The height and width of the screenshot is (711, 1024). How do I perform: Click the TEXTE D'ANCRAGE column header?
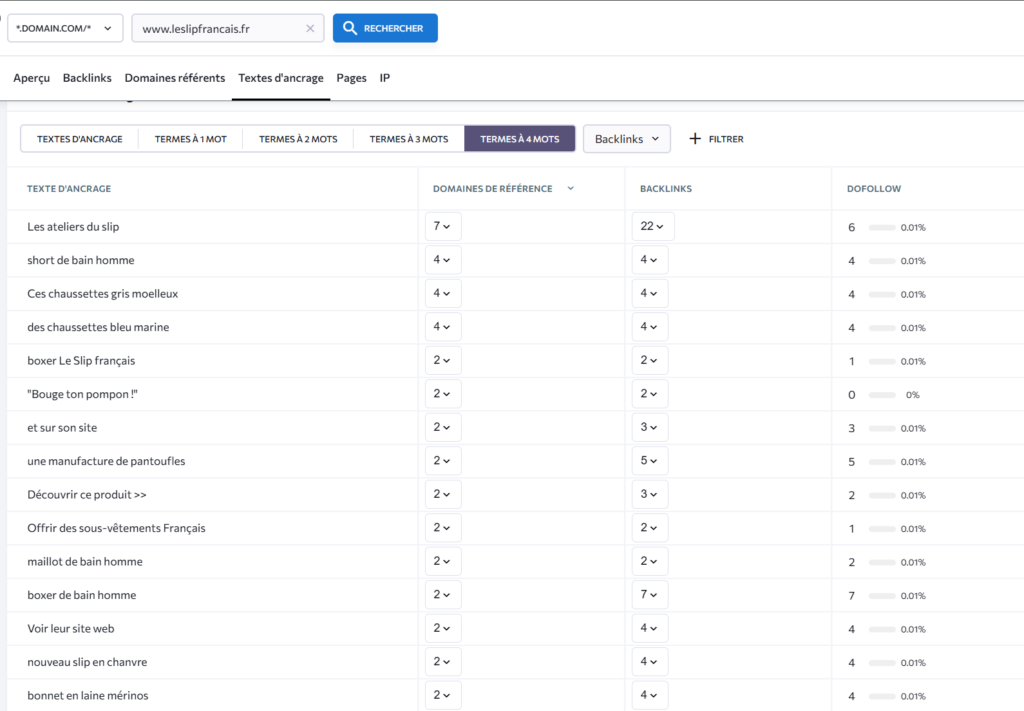69,189
